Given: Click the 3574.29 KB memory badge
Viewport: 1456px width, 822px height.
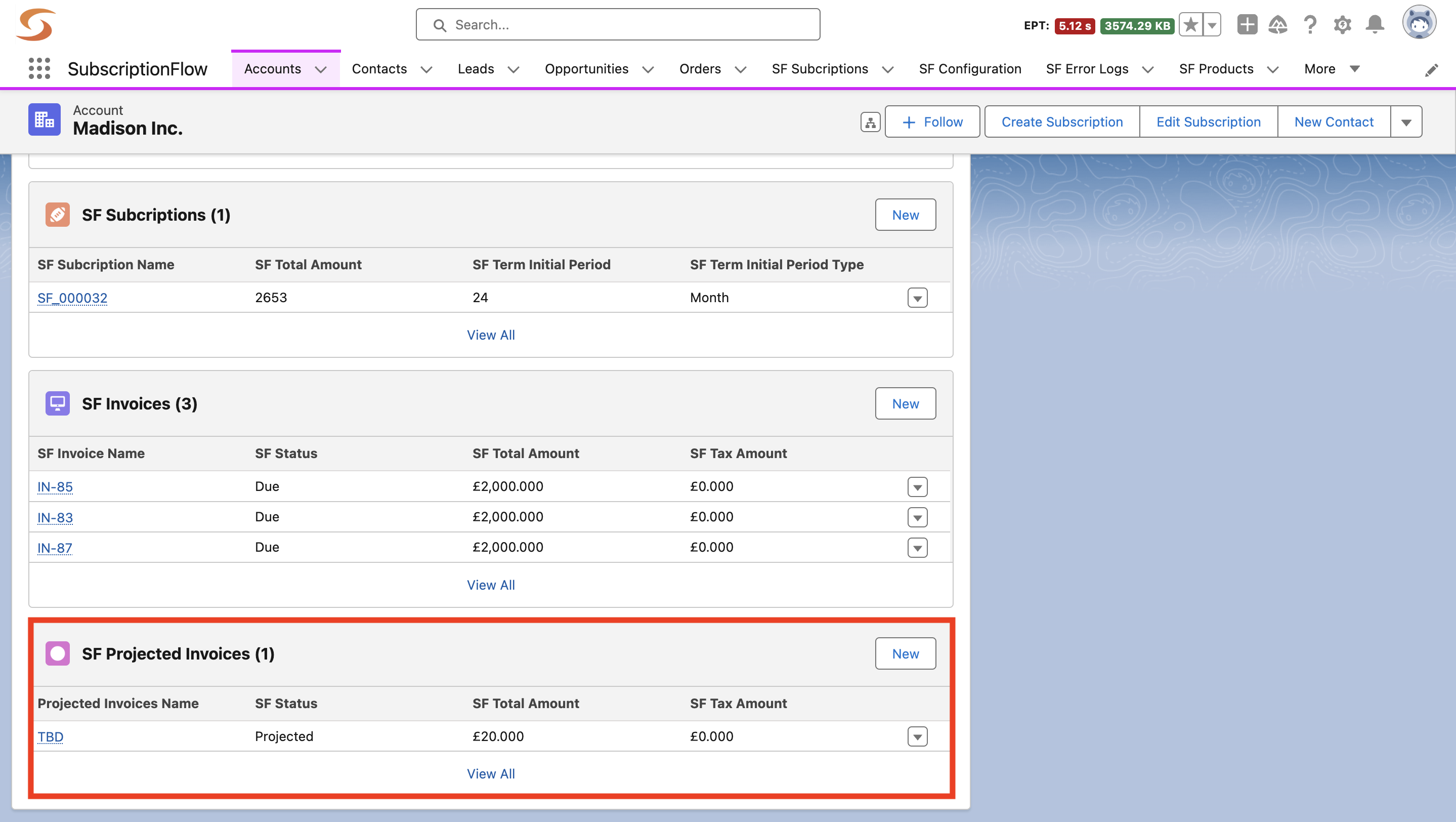Looking at the screenshot, I should click(x=1137, y=25).
